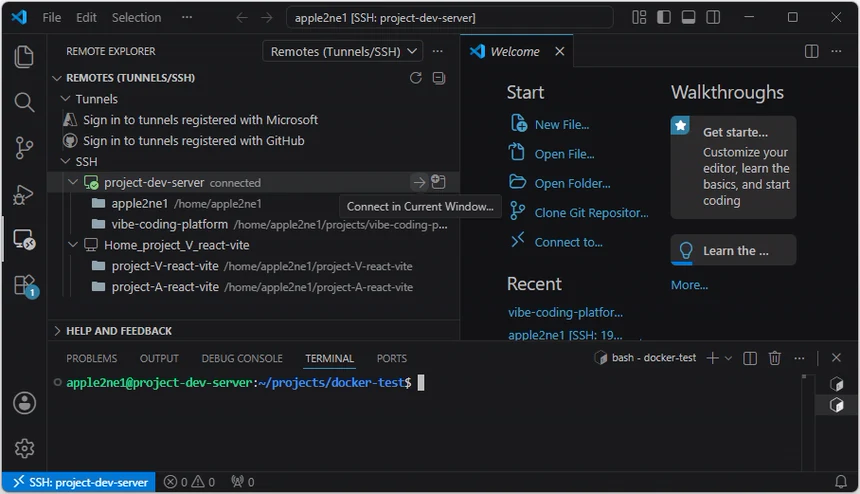860x494 pixels.
Task: Click forwarded ports status indicator
Action: (242, 482)
